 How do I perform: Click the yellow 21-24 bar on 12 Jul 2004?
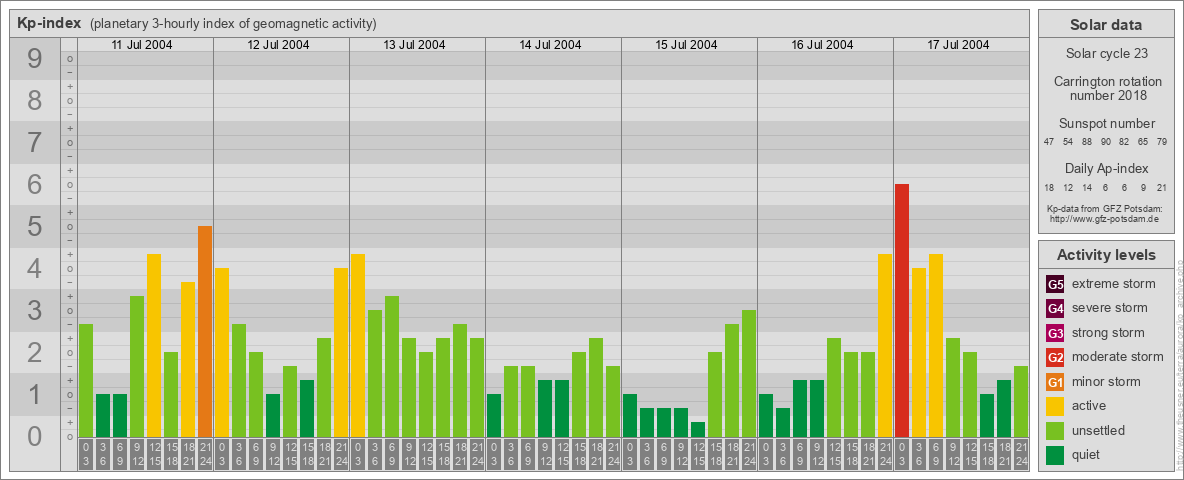[x=341, y=352]
